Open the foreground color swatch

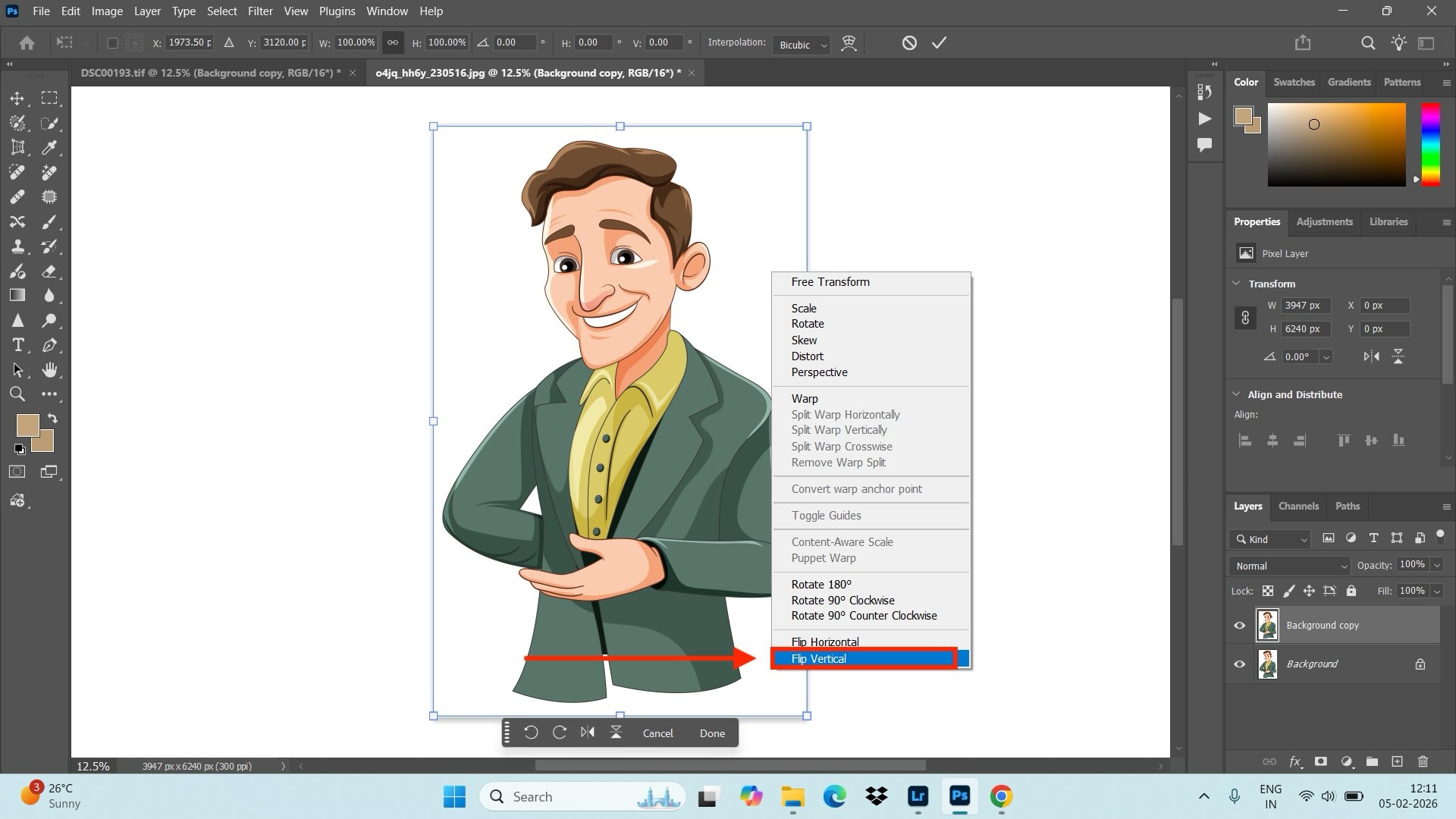pos(29,427)
